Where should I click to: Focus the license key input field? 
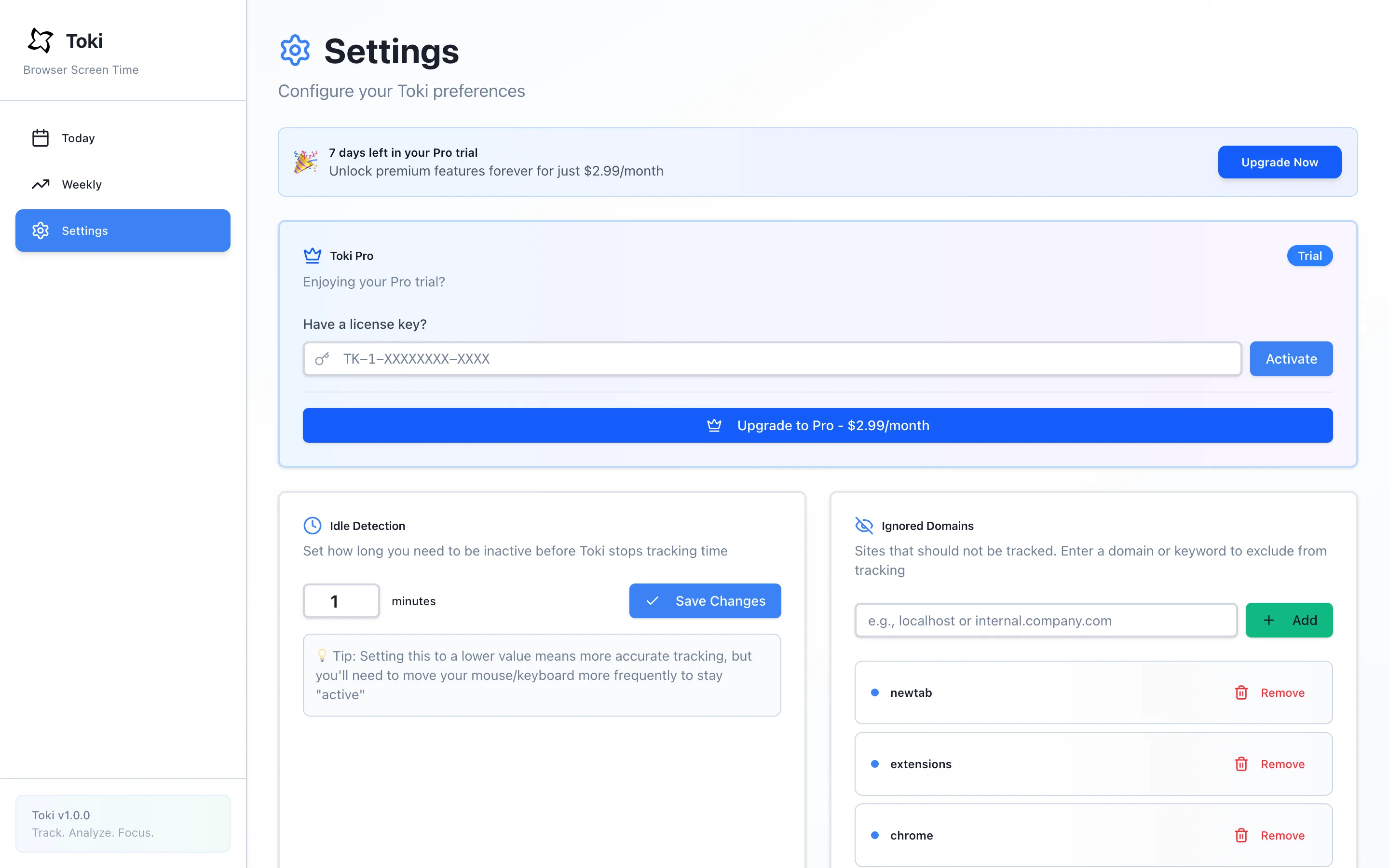pyautogui.click(x=772, y=359)
